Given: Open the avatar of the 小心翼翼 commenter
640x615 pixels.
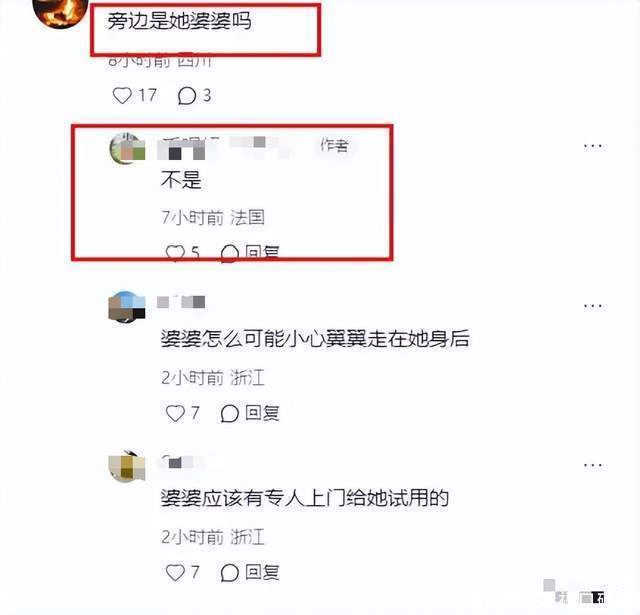Looking at the screenshot, I should click(127, 307).
